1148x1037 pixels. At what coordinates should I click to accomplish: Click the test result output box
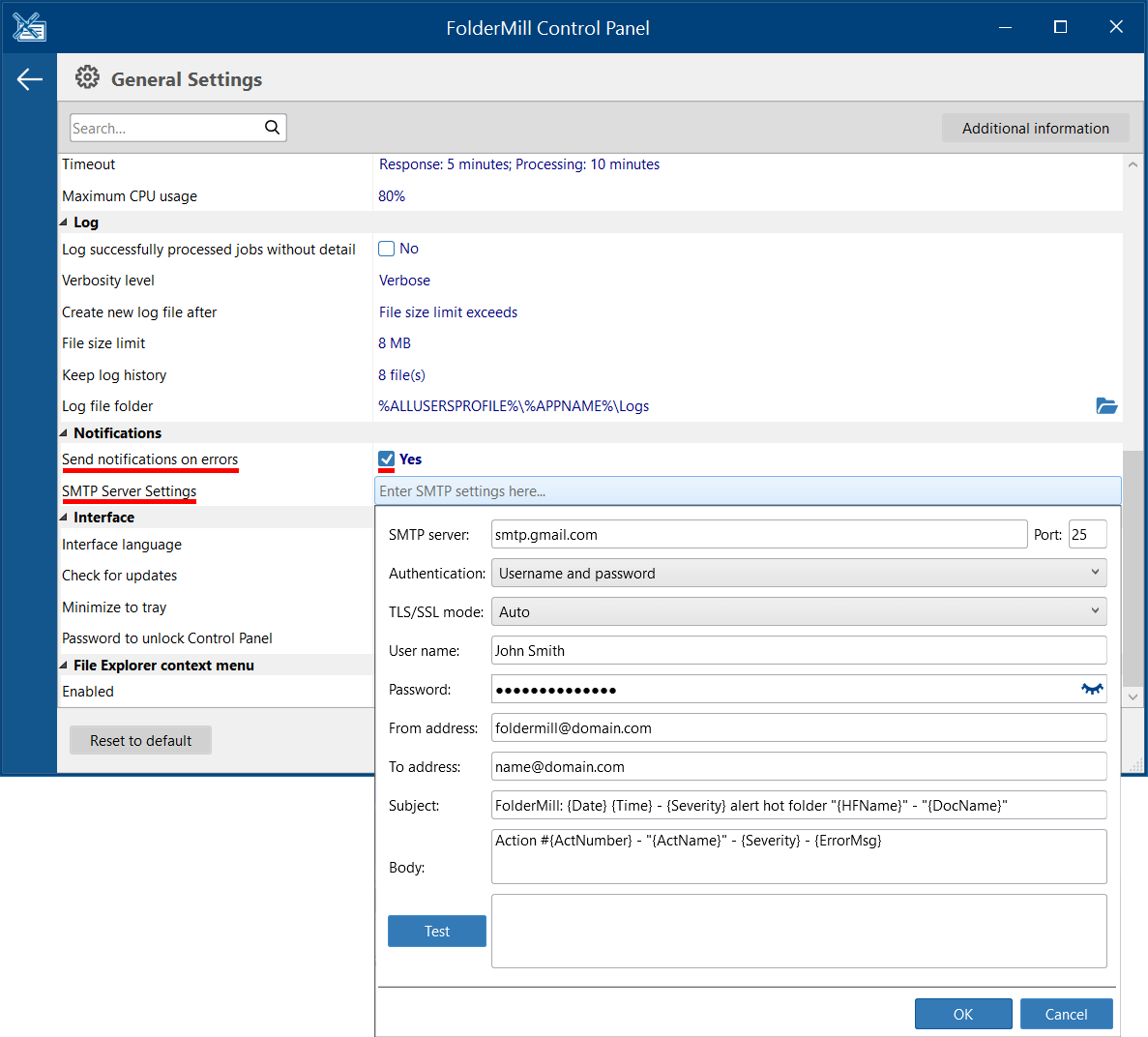[x=799, y=931]
